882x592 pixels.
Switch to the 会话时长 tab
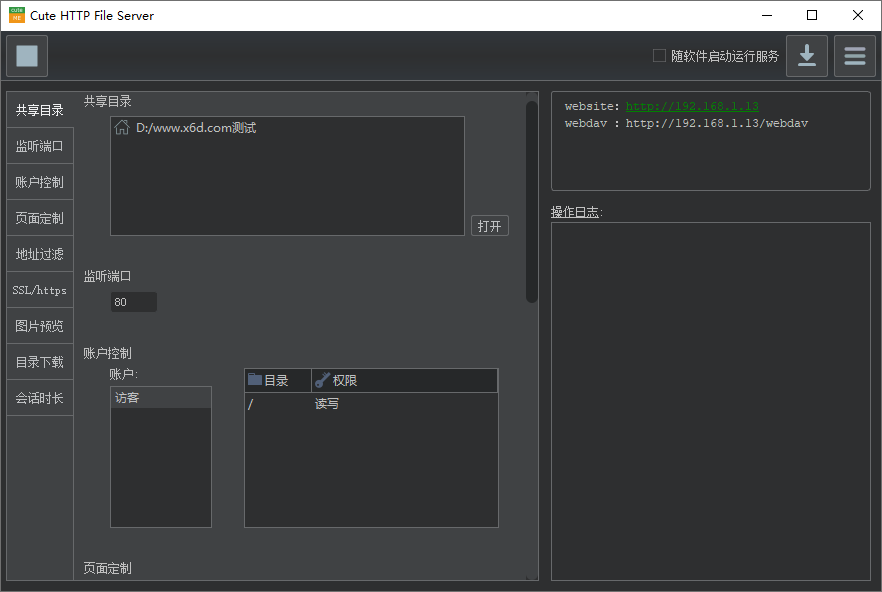[40, 398]
